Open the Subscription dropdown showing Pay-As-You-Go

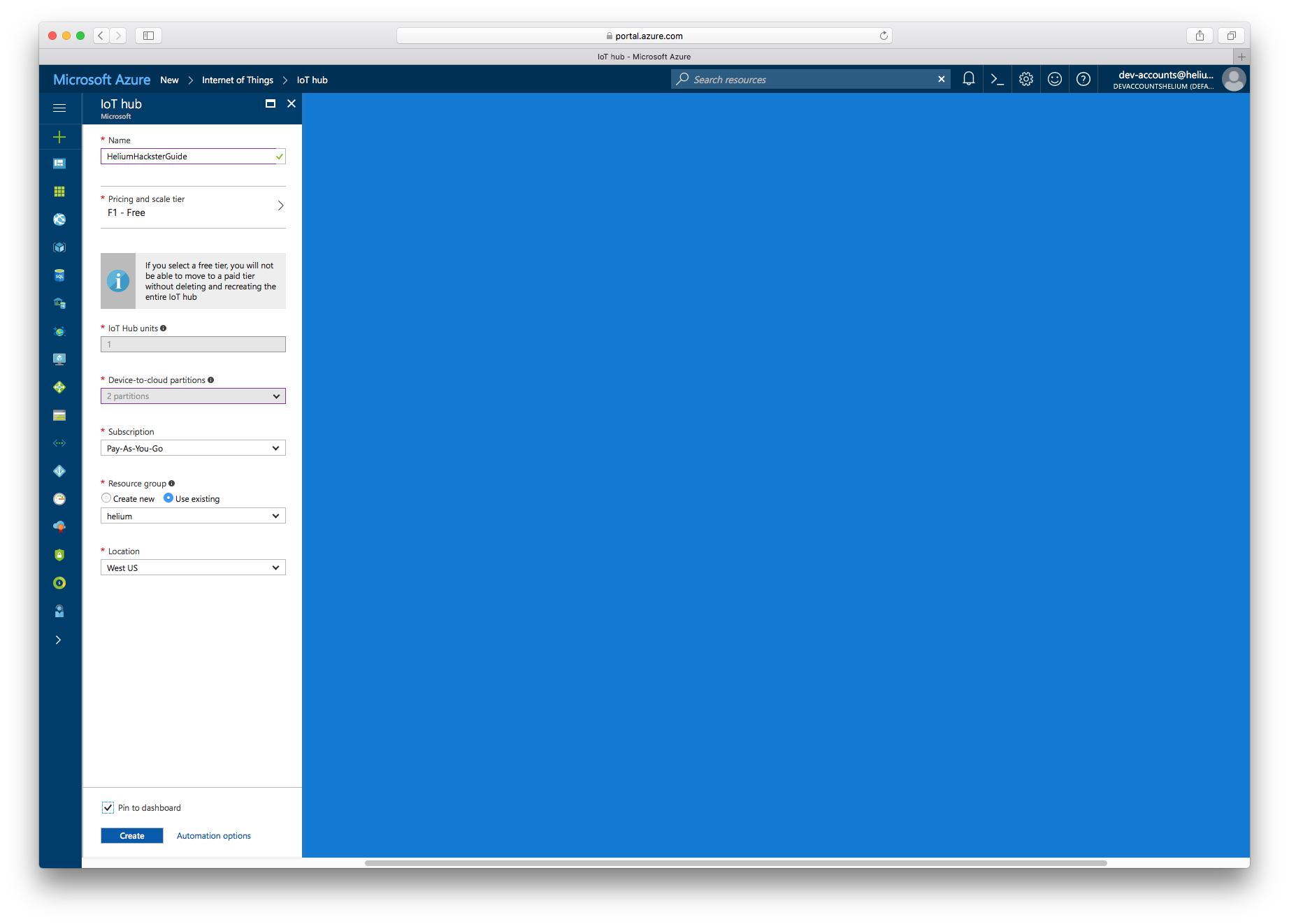(193, 448)
